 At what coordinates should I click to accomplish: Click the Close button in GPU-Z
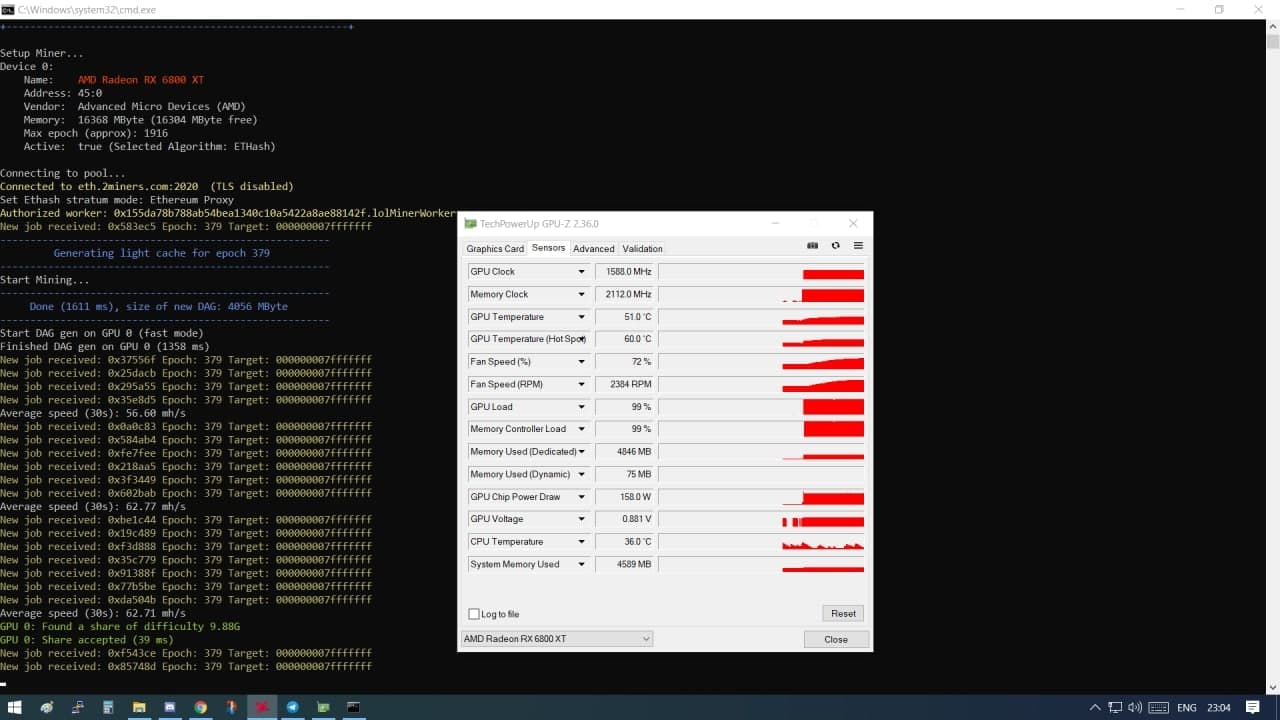tap(836, 639)
